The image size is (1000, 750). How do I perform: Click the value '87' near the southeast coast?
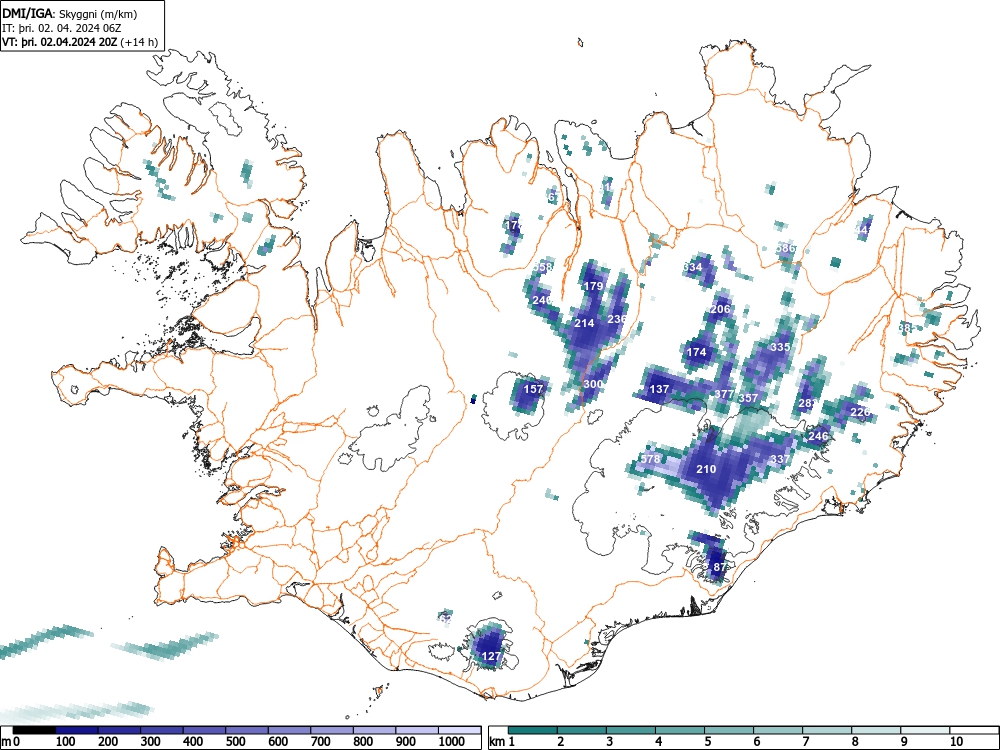point(720,567)
